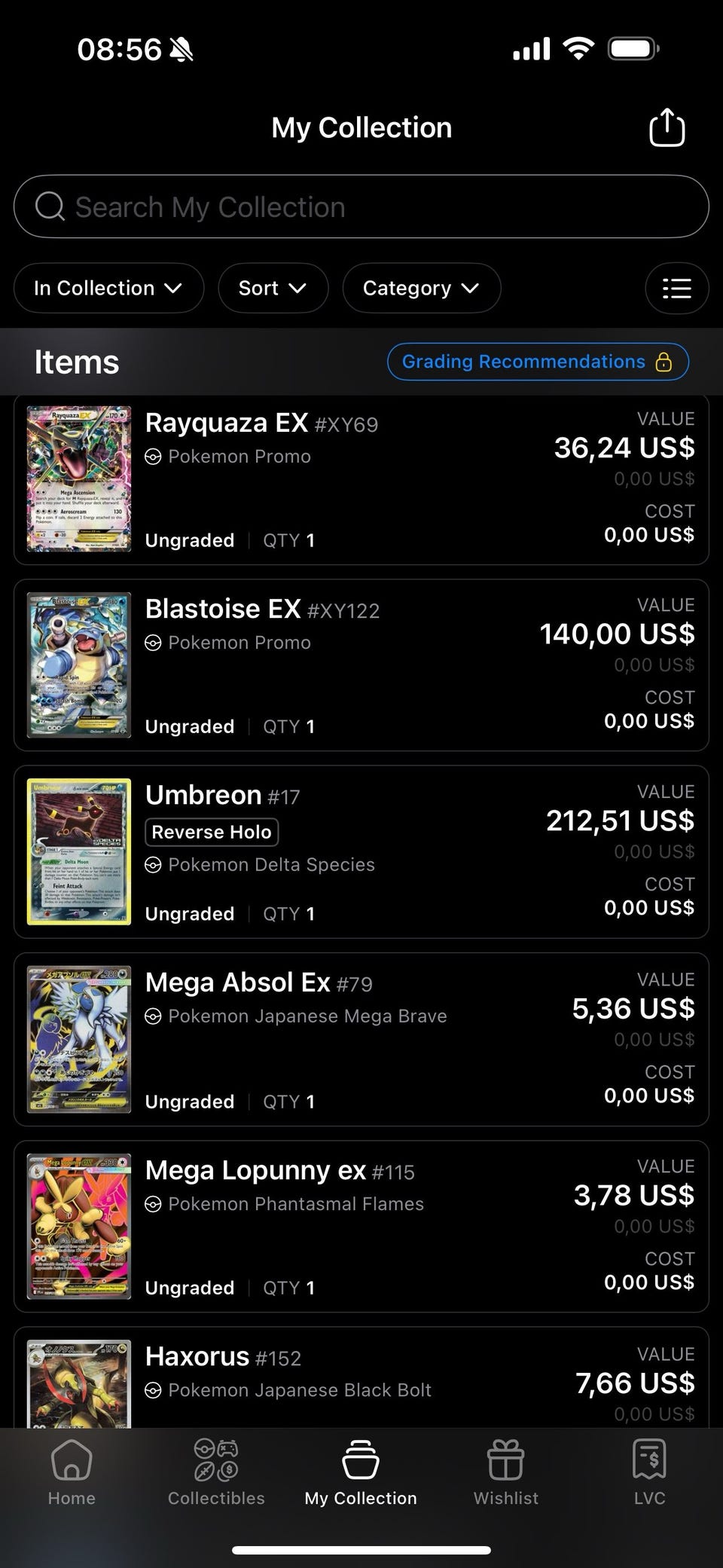
Task: Tap the Reverse Holo tag
Action: [x=212, y=832]
